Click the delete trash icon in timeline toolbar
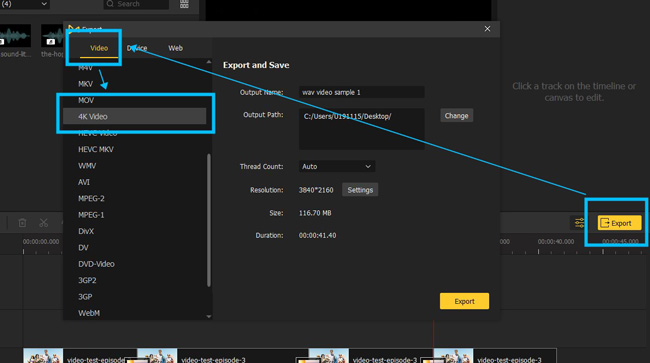 tap(22, 223)
